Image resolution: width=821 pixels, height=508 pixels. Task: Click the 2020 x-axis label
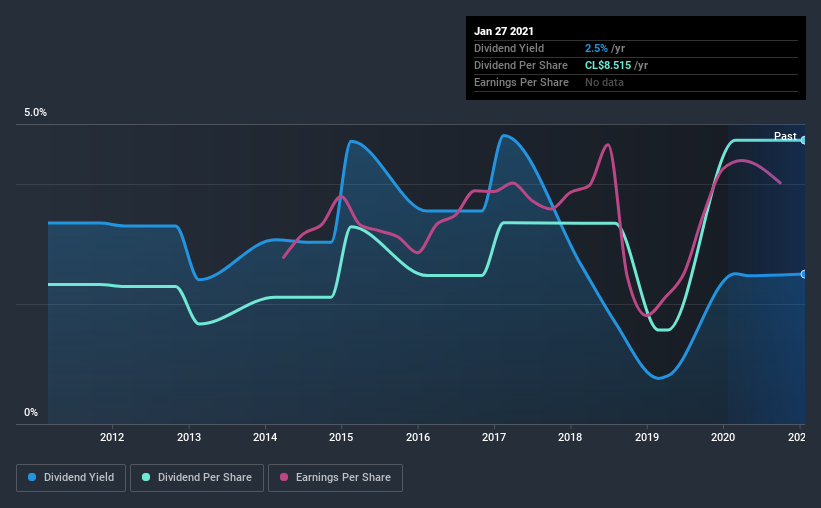[723, 437]
